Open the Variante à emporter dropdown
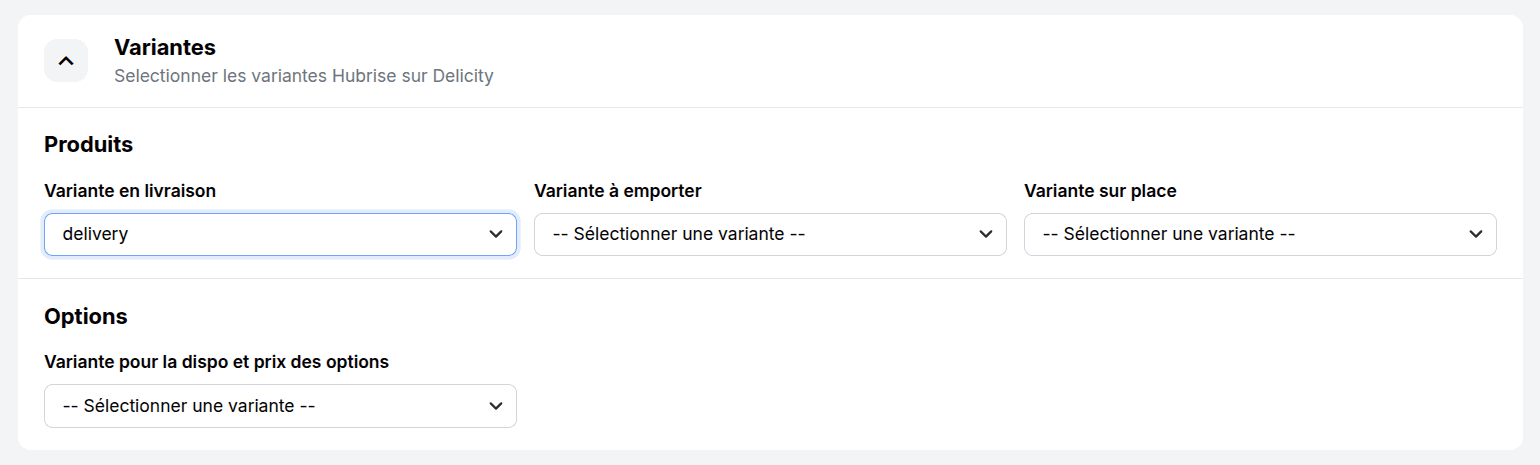Screen dimensions: 1540x465 770,234
